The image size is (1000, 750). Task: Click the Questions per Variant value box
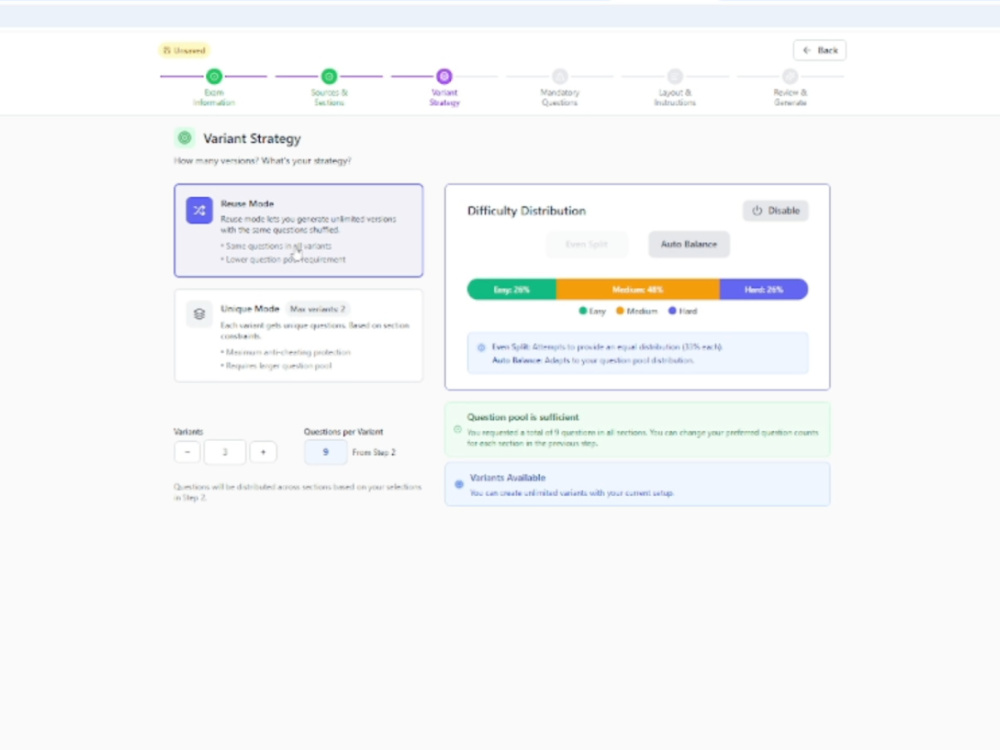coord(325,452)
